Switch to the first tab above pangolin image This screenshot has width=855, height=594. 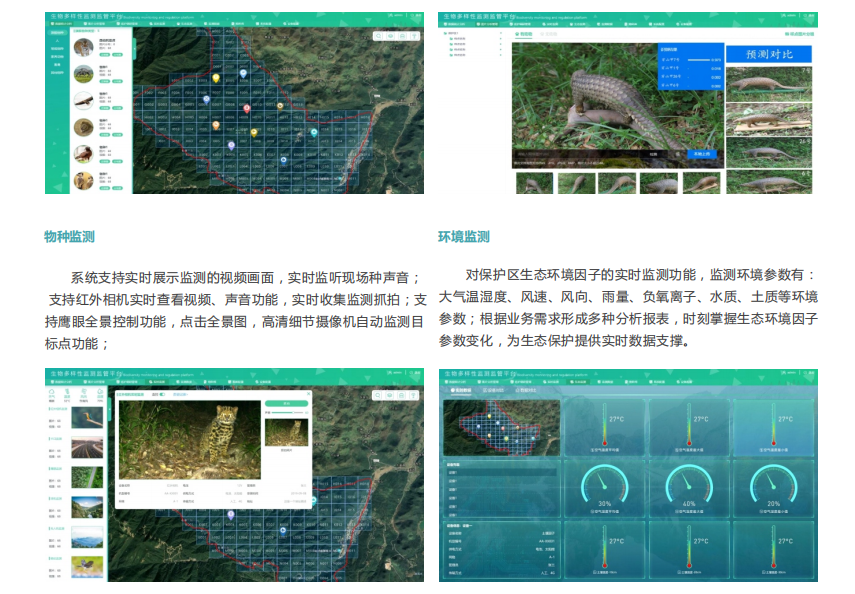[524, 34]
